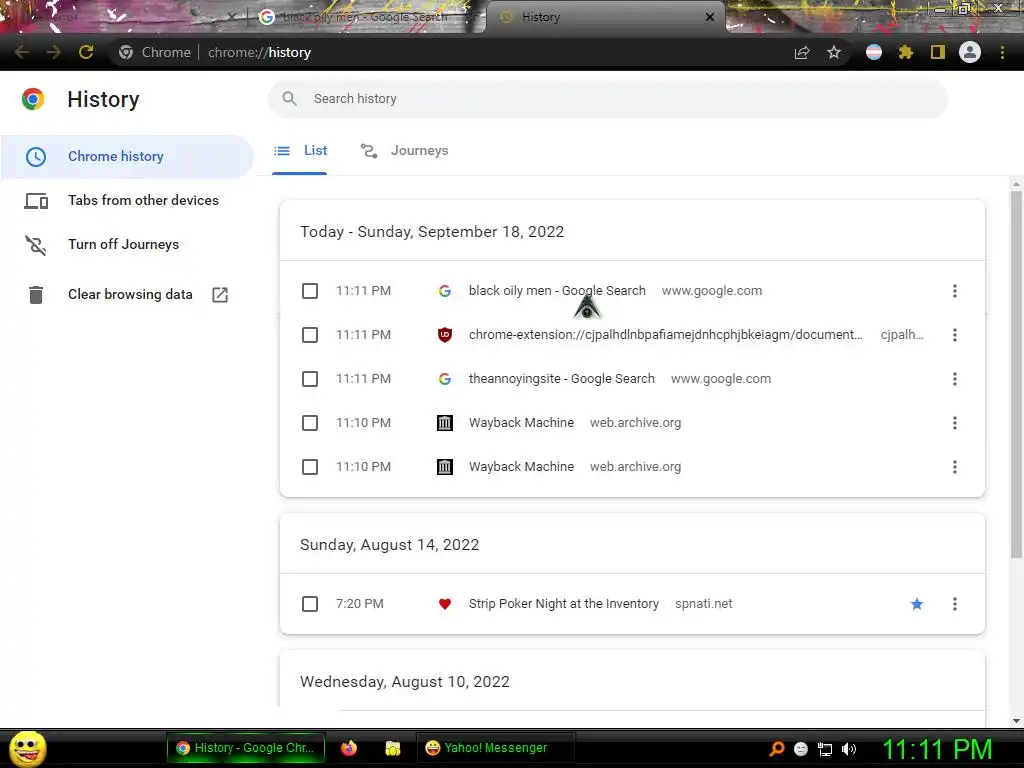The height and width of the screenshot is (768, 1024).
Task: Open actions menu for first Wayback Machine entry
Action: (955, 423)
